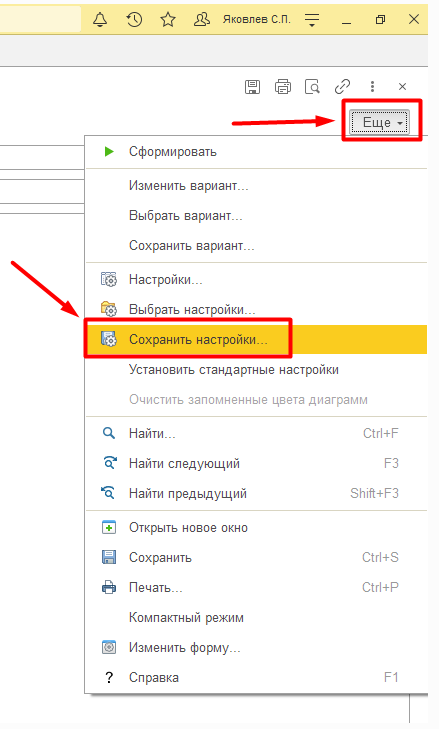This screenshot has width=439, height=729.
Task: Expand the Еще dropdown button
Action: click(380, 122)
